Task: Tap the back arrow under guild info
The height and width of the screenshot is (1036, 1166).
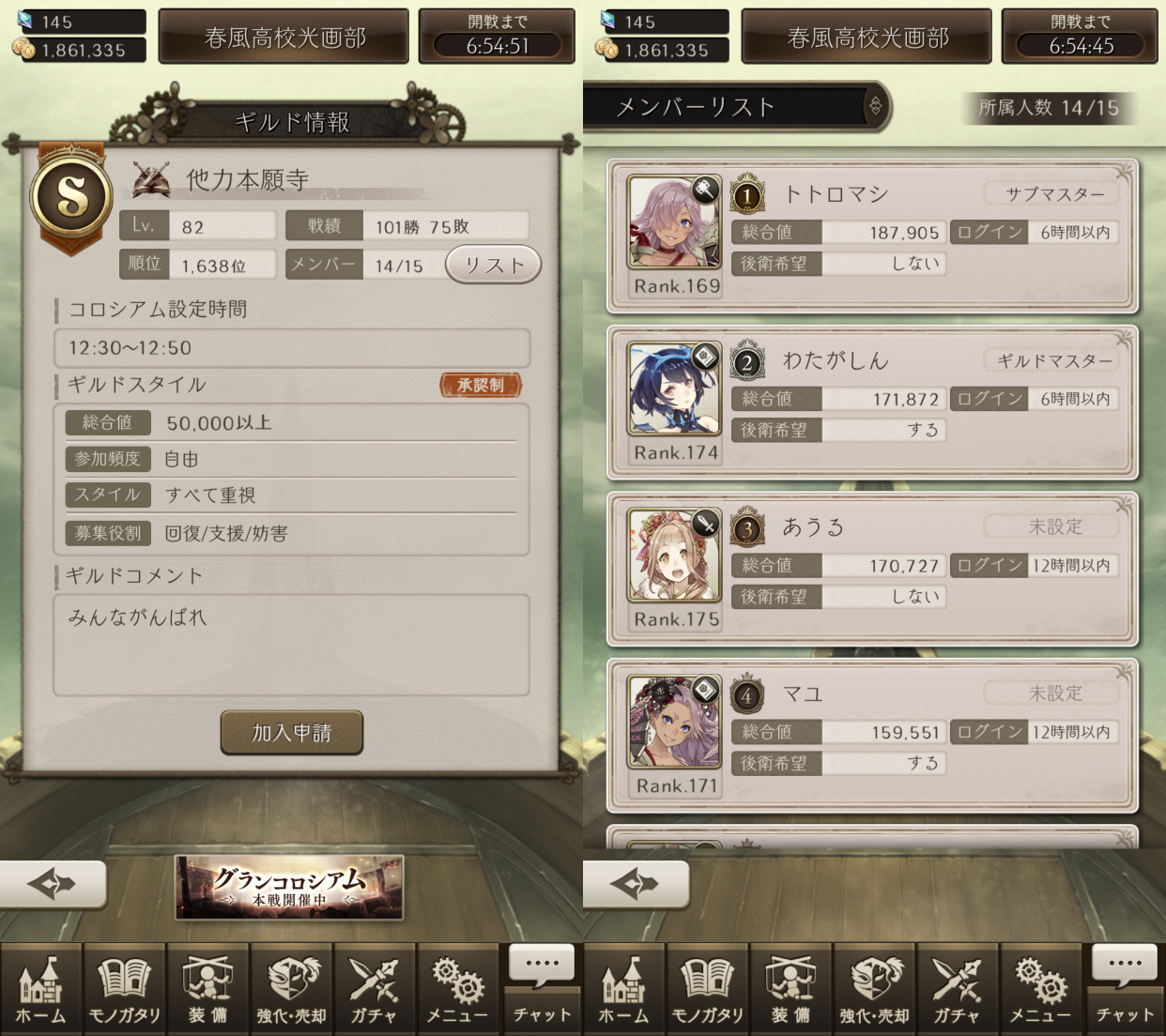Action: pyautogui.click(x=53, y=884)
